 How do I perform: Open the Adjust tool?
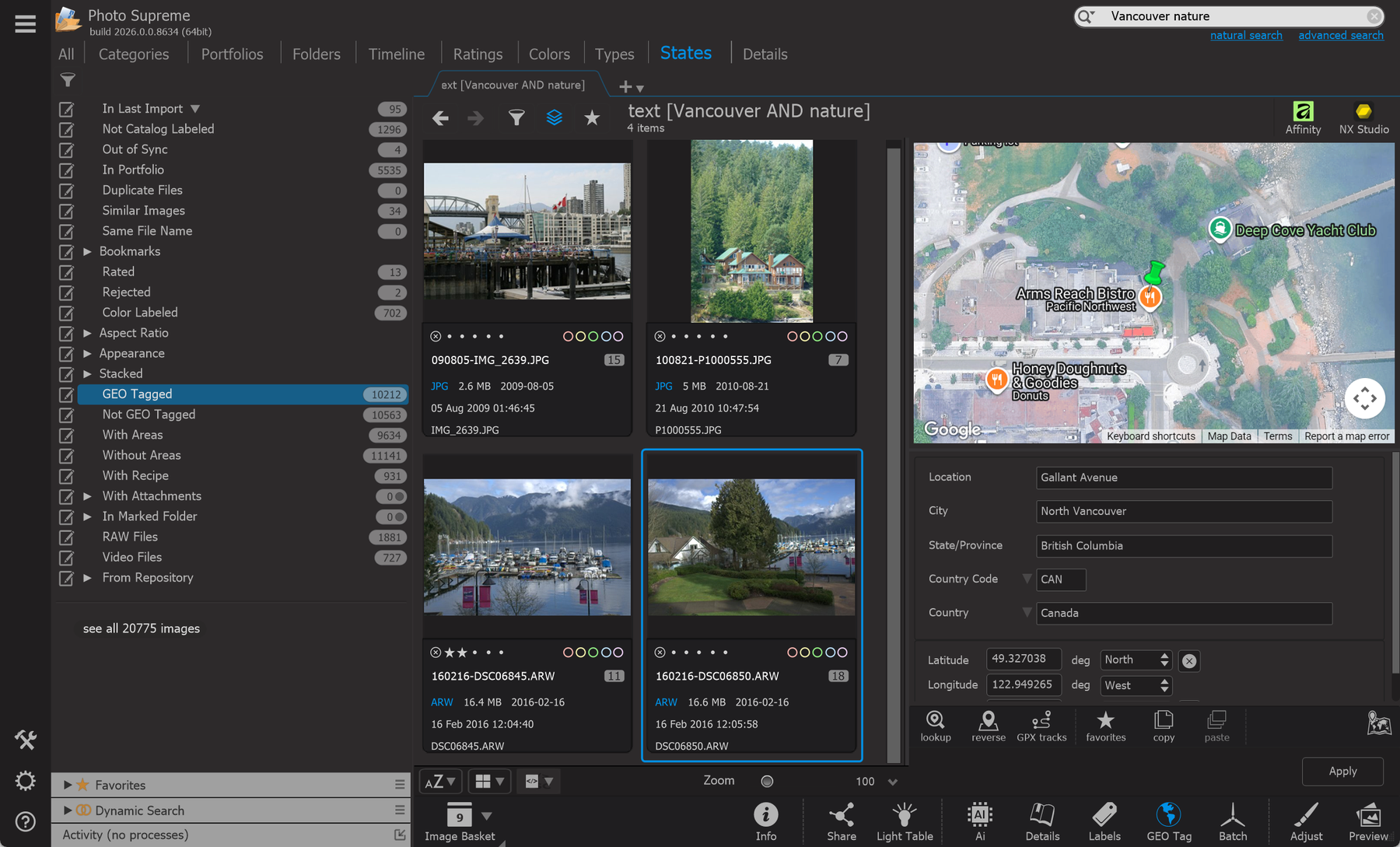(x=1306, y=821)
